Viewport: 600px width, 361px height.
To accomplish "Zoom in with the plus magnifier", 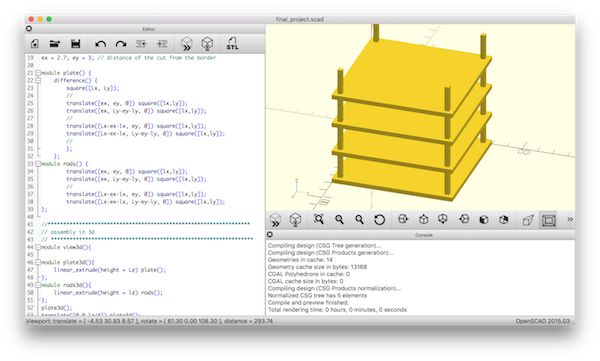I will tap(339, 219).
